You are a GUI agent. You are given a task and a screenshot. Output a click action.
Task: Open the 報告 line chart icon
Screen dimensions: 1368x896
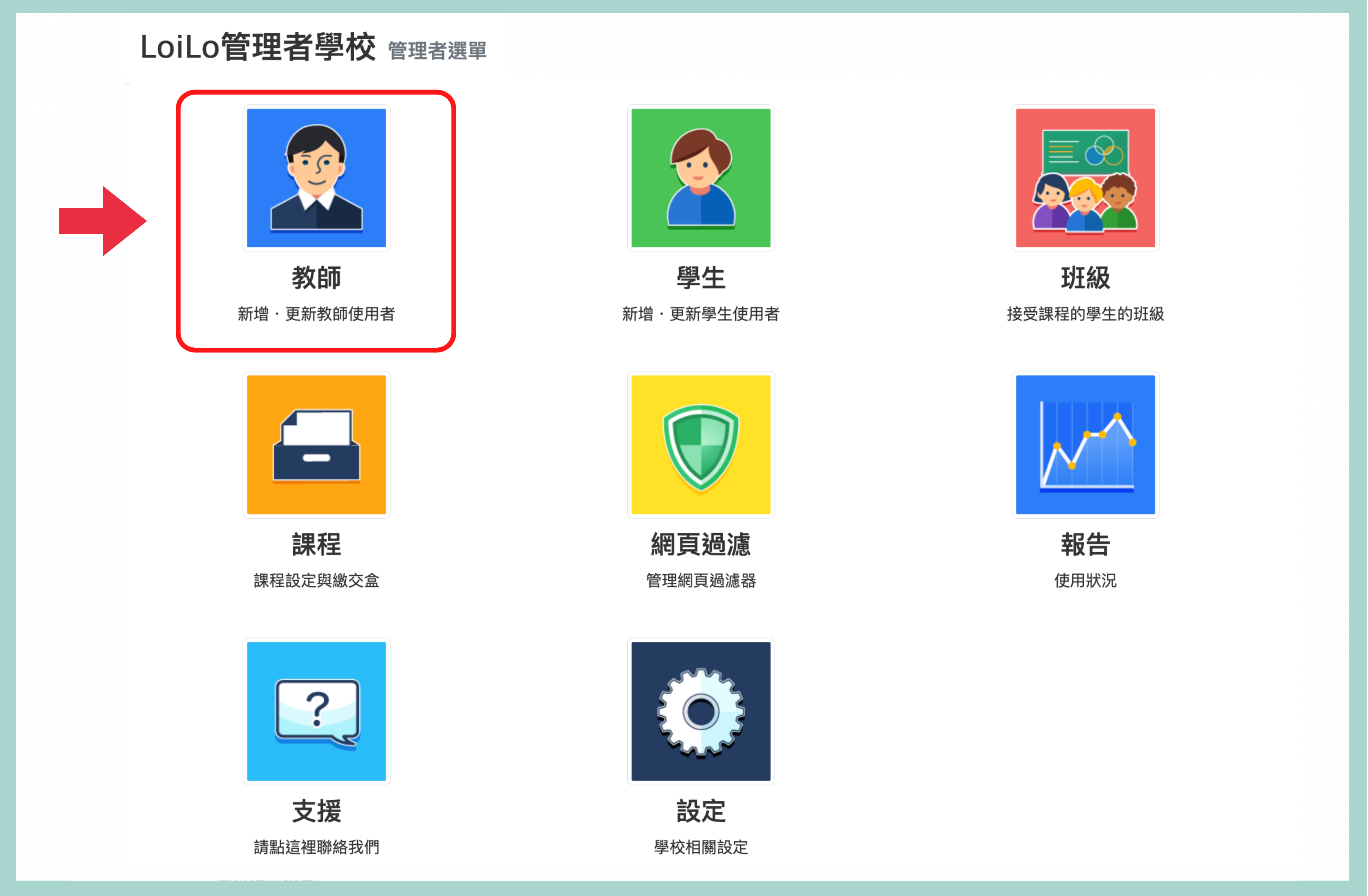point(1085,445)
